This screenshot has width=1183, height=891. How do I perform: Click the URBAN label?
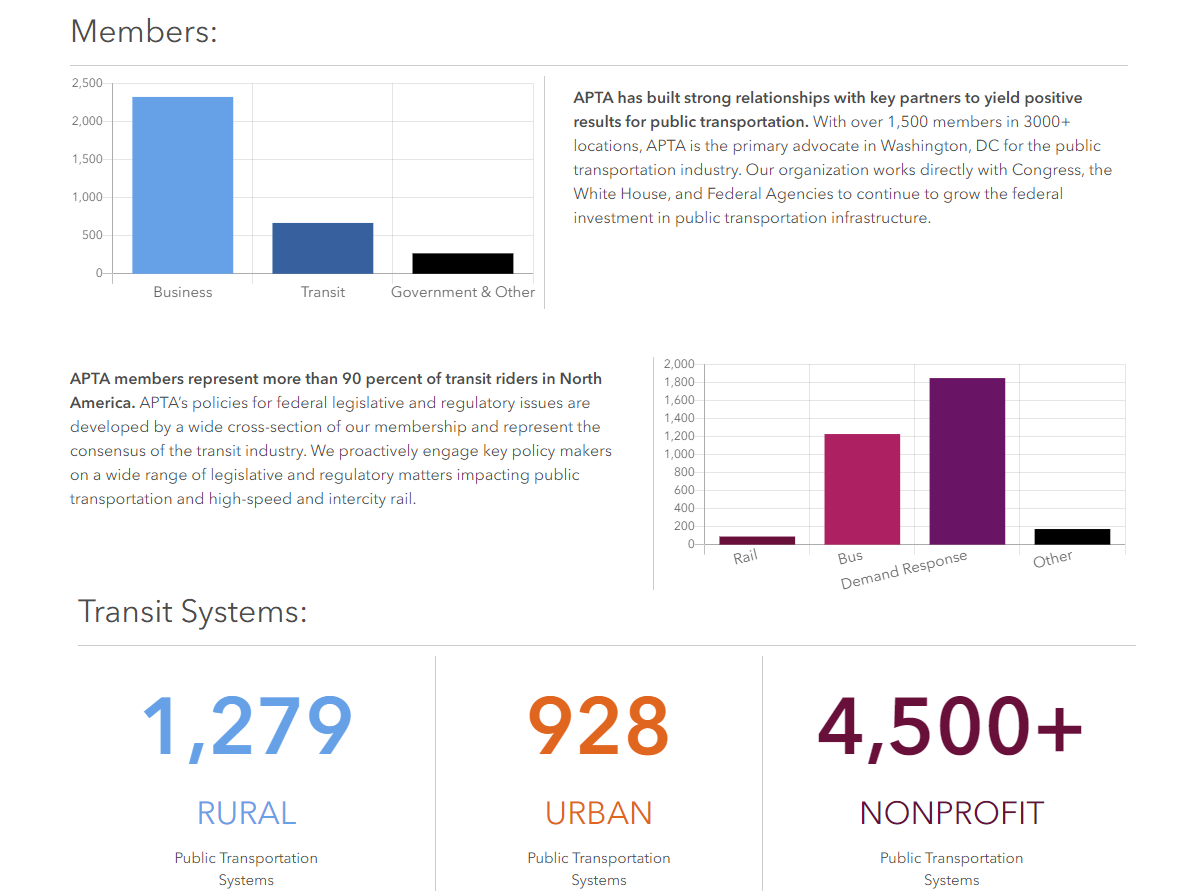(x=598, y=813)
